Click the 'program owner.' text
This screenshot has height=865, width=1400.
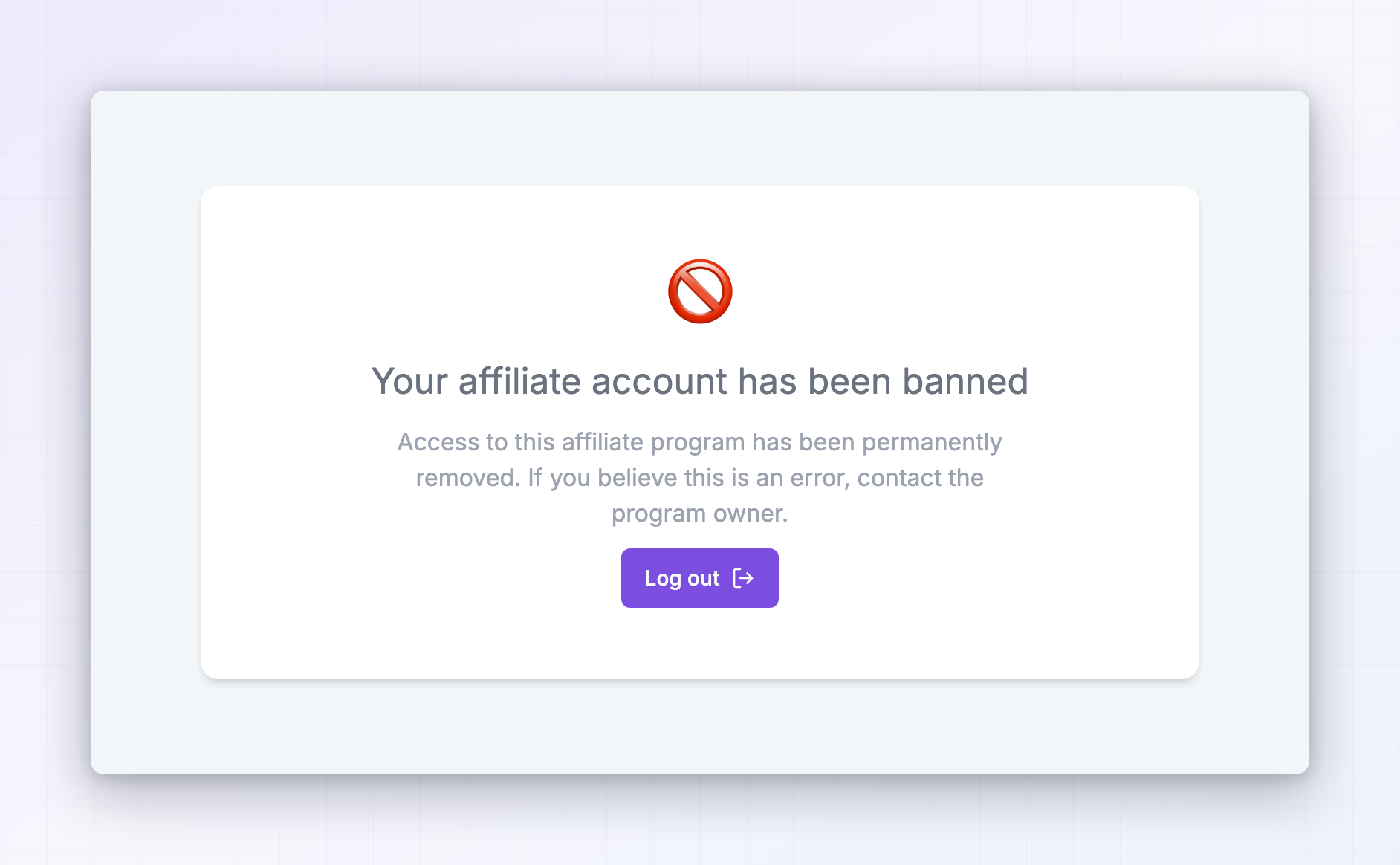point(700,514)
